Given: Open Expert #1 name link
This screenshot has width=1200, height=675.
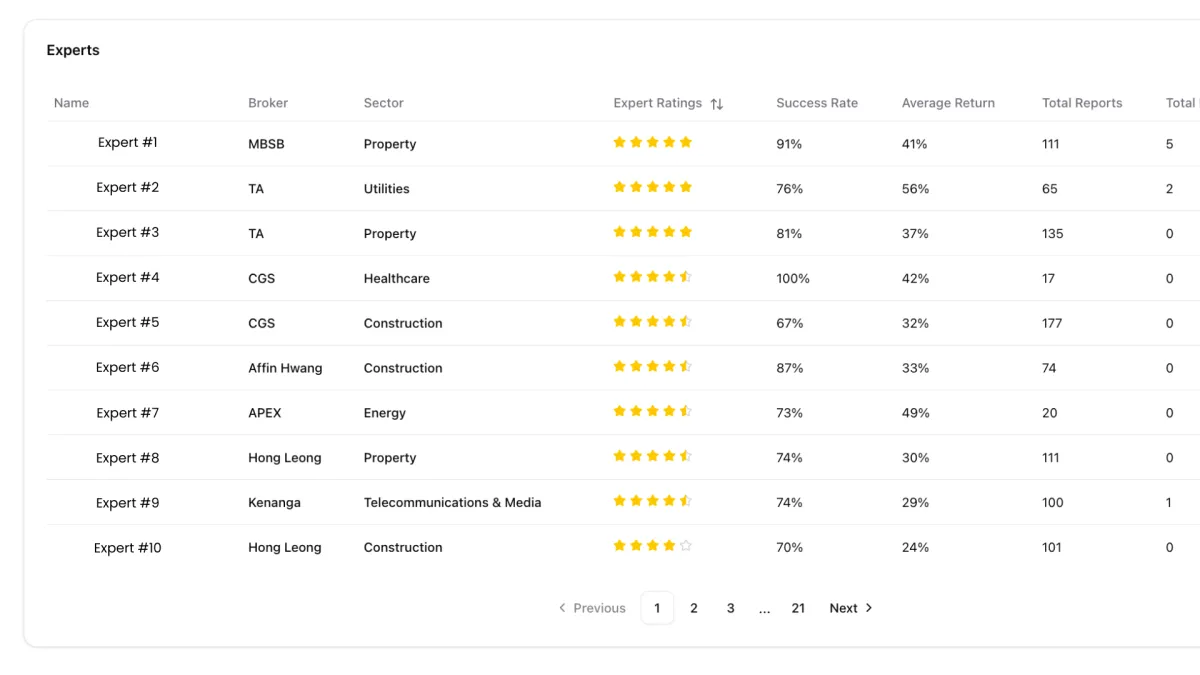Looking at the screenshot, I should click(x=128, y=142).
